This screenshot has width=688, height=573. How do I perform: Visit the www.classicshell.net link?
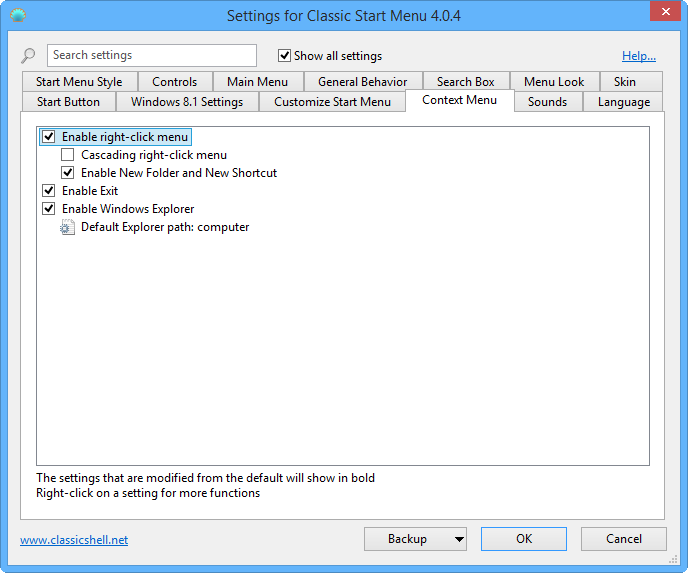pos(74,540)
